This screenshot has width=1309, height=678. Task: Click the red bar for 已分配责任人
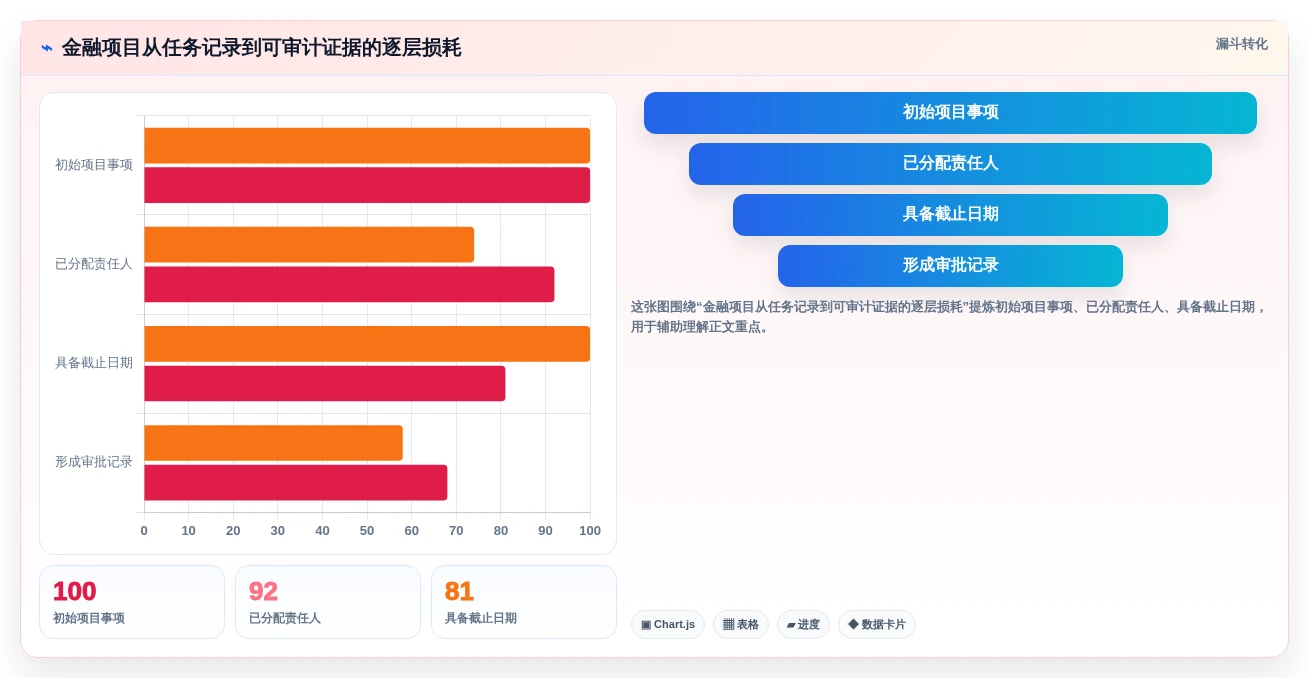pyautogui.click(x=349, y=284)
